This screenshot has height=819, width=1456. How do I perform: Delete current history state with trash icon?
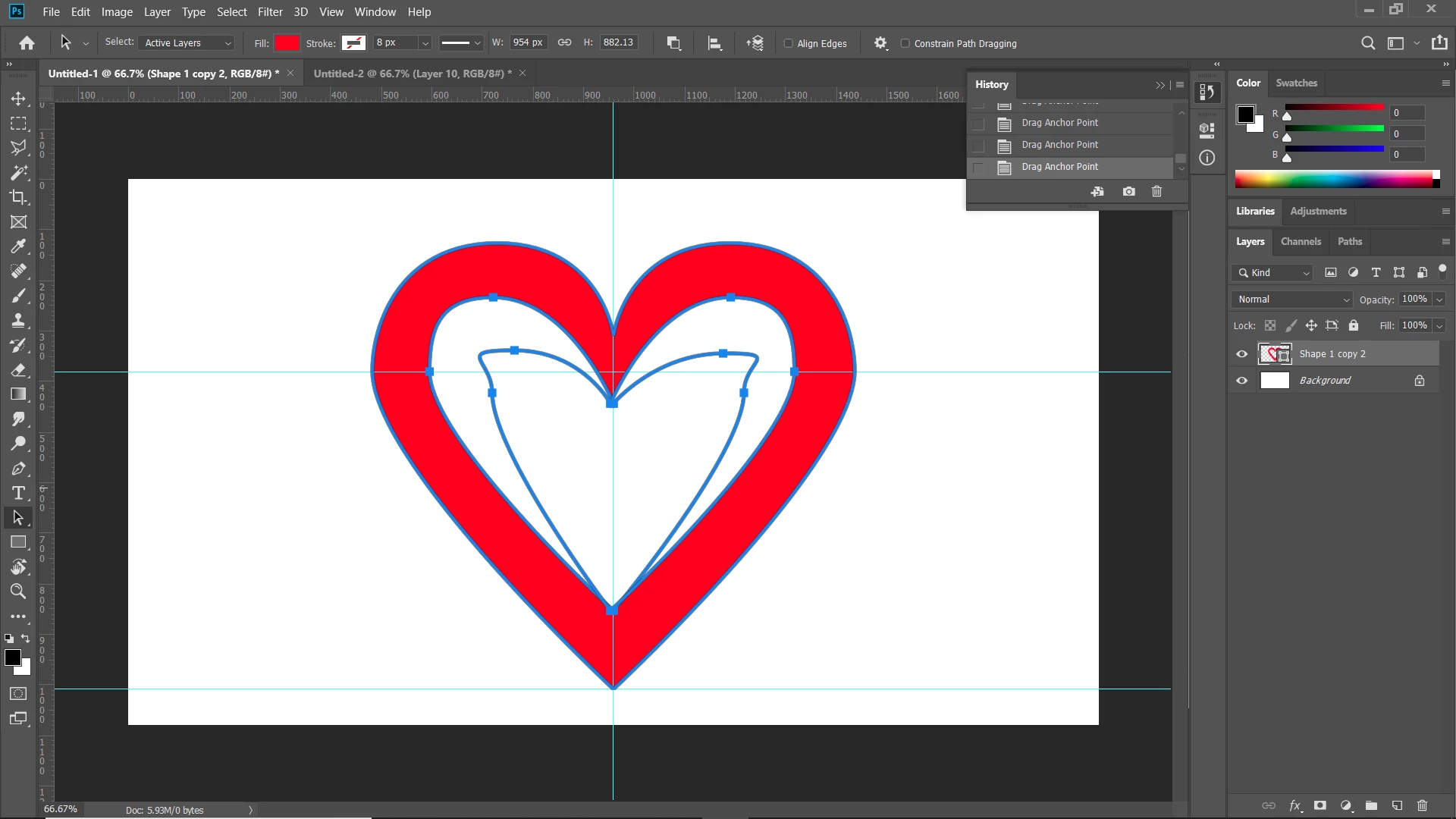1156,192
